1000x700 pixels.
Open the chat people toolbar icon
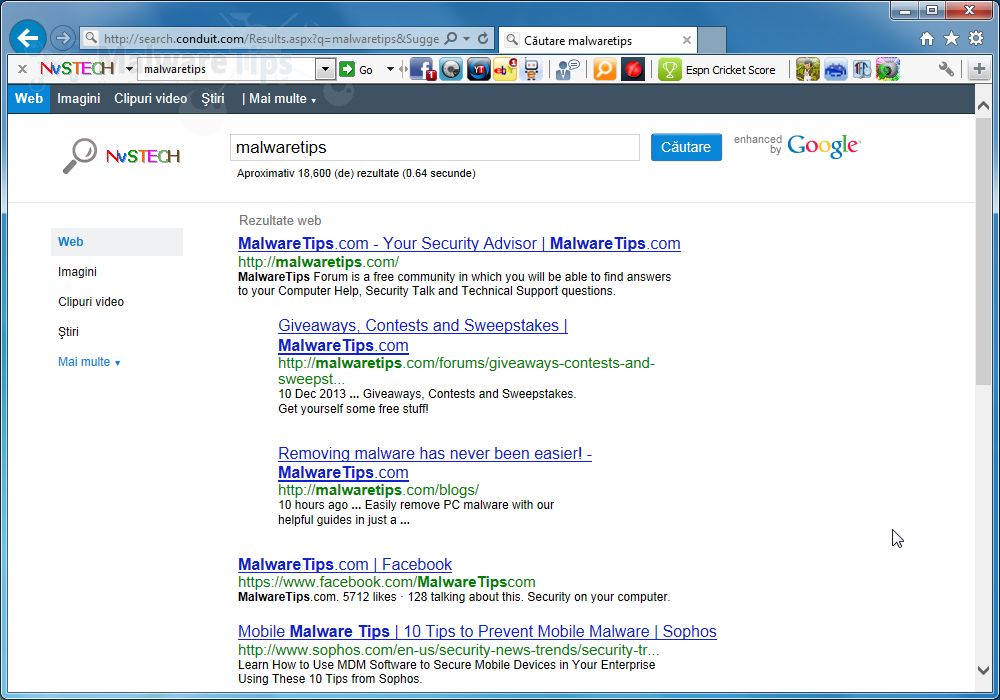tap(567, 69)
